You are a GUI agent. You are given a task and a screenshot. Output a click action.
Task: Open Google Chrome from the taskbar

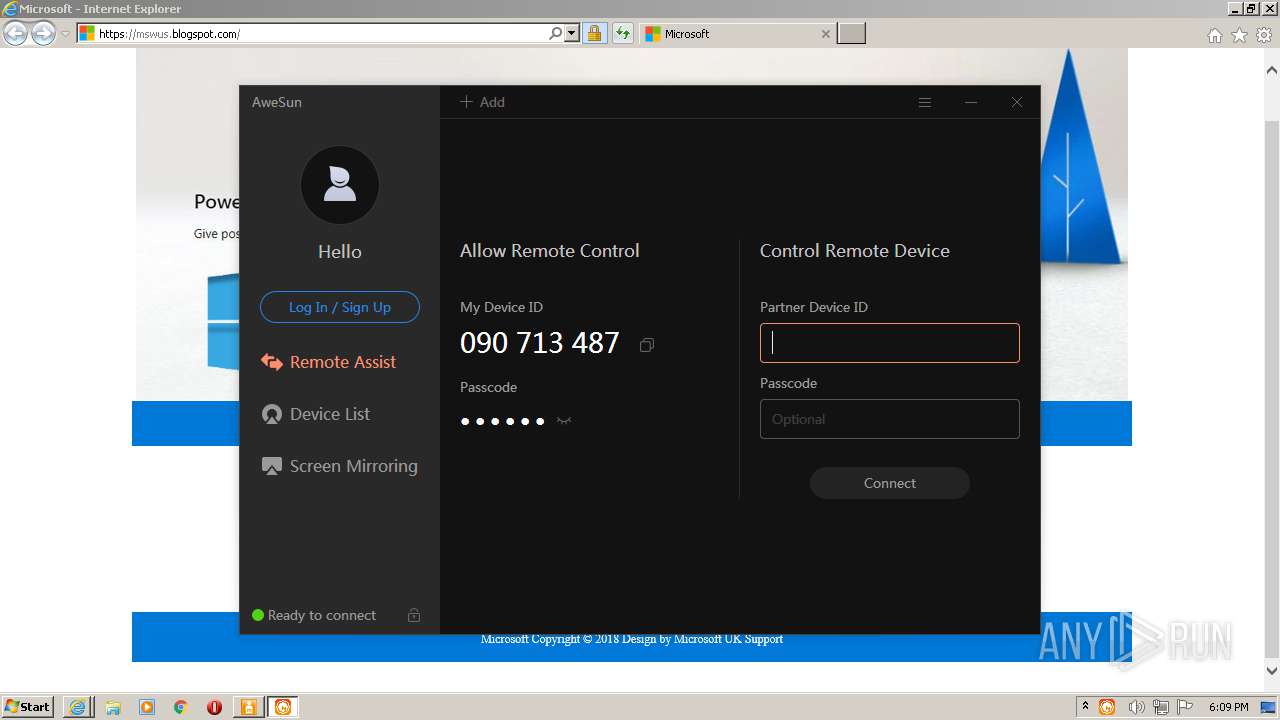point(181,707)
